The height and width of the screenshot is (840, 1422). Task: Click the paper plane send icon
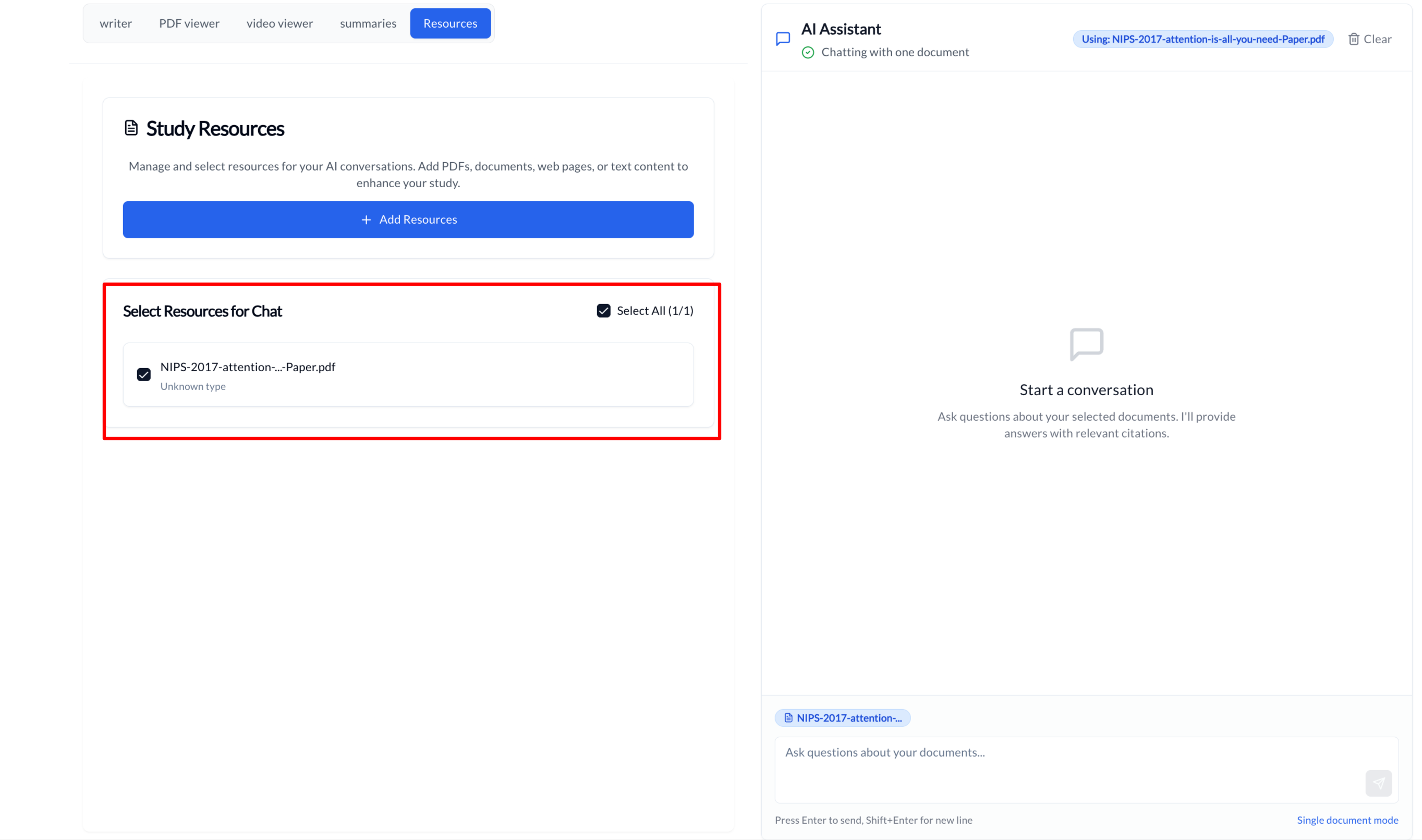point(1378,783)
